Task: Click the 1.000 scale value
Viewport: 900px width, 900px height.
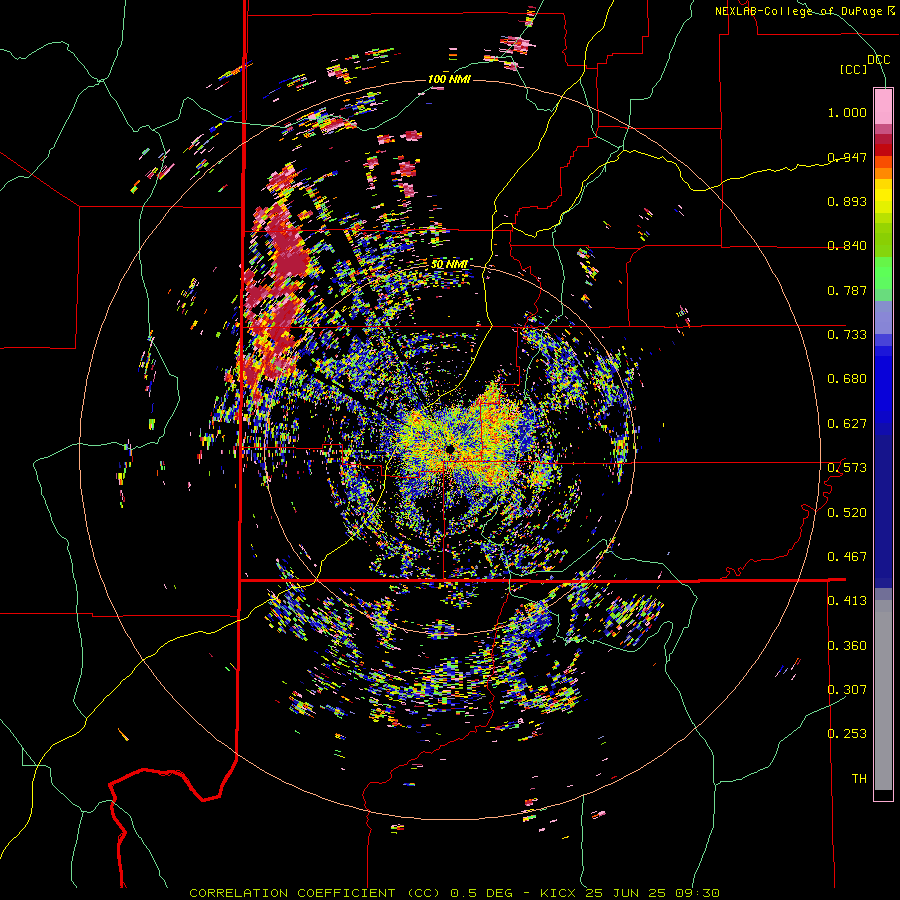Action: coord(847,112)
